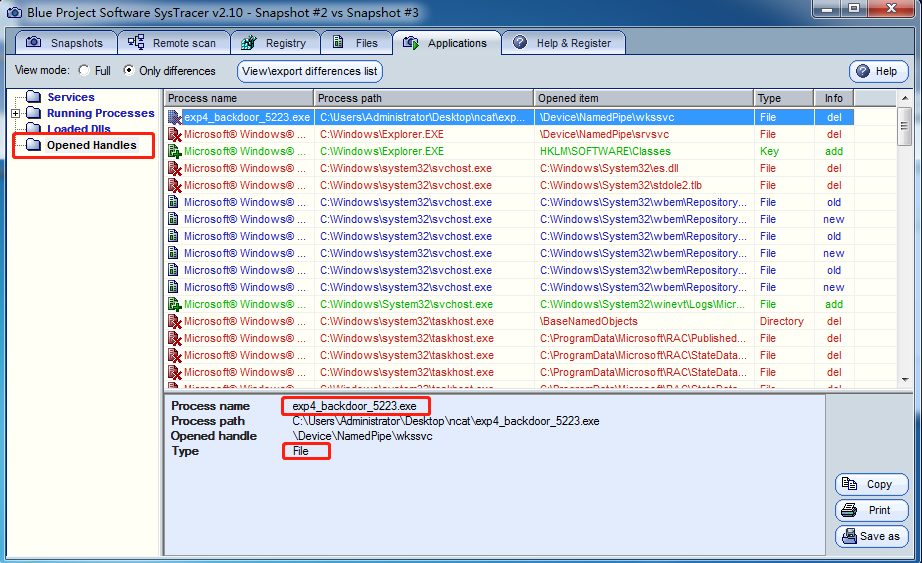Click deleted icon on RAC\Published row
This screenshot has height=563, width=922.
click(175, 338)
